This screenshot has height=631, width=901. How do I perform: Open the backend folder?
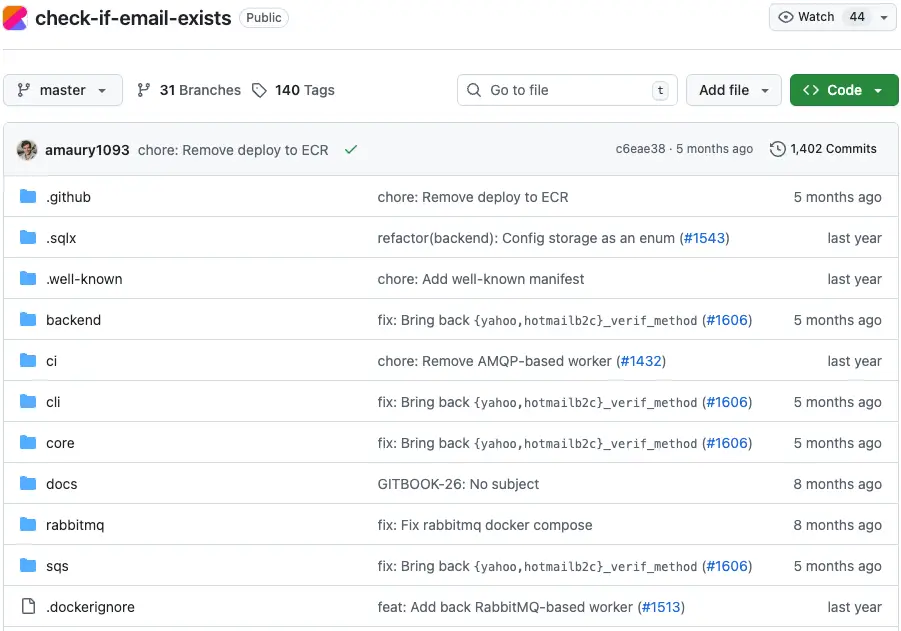[x=73, y=320]
